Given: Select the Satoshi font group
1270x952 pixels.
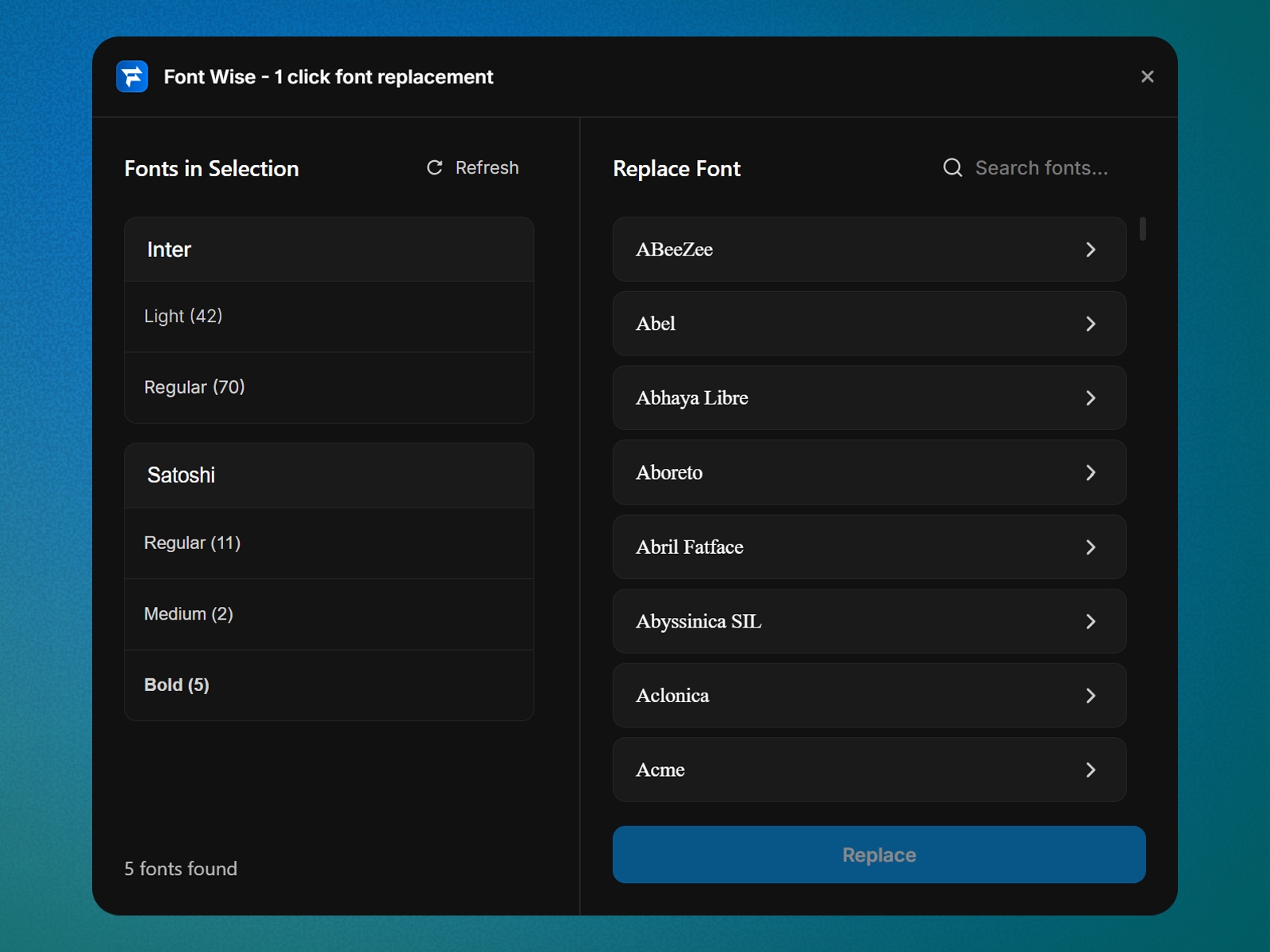Looking at the screenshot, I should (x=329, y=475).
